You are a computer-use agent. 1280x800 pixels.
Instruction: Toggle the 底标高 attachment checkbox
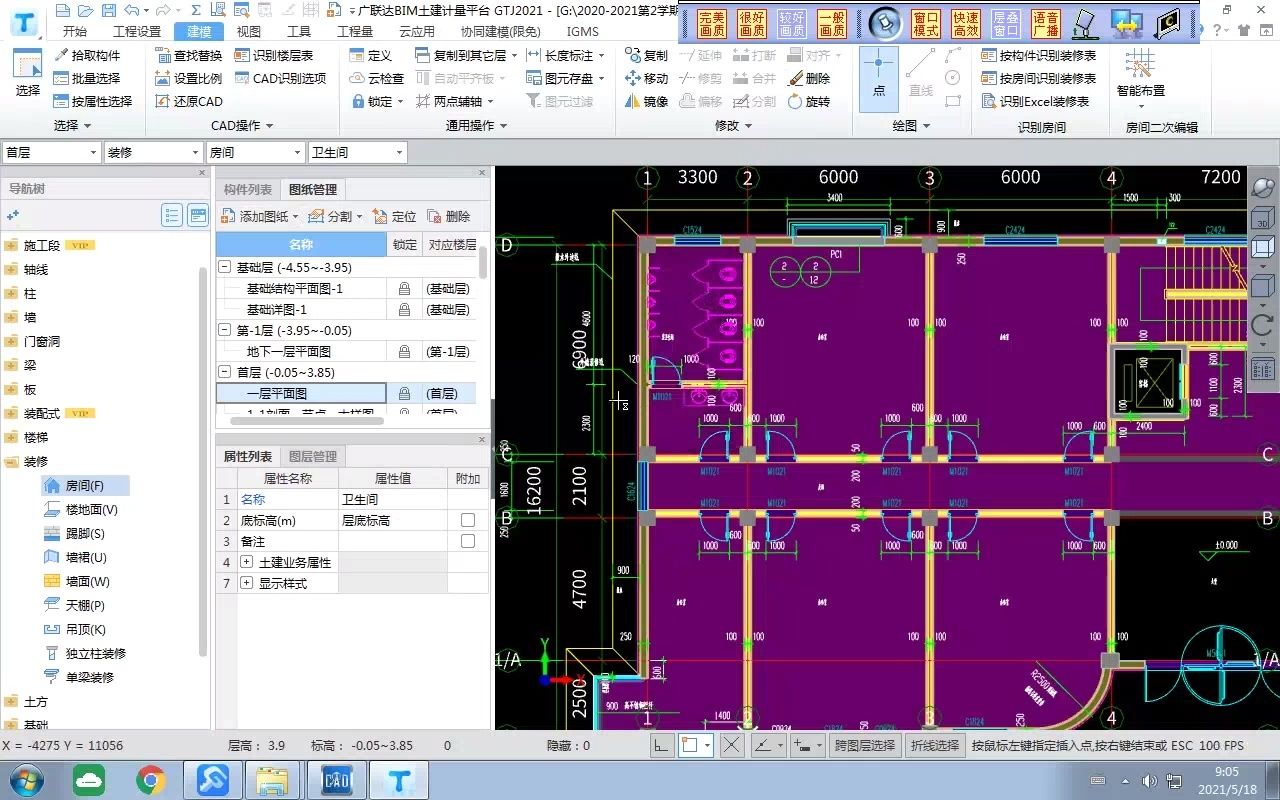[x=467, y=520]
